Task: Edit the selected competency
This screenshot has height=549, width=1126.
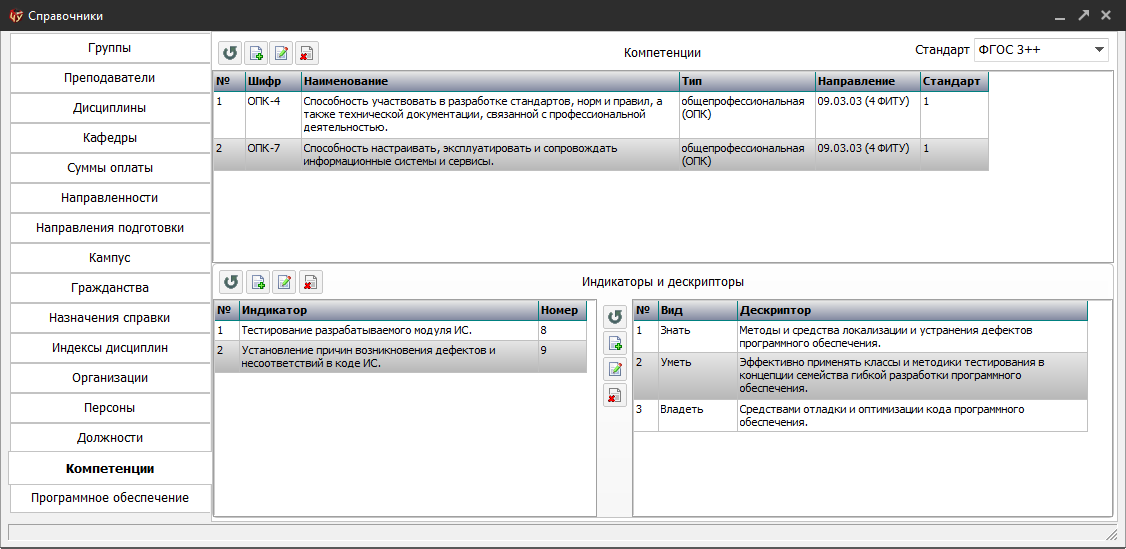Action: tap(282, 53)
